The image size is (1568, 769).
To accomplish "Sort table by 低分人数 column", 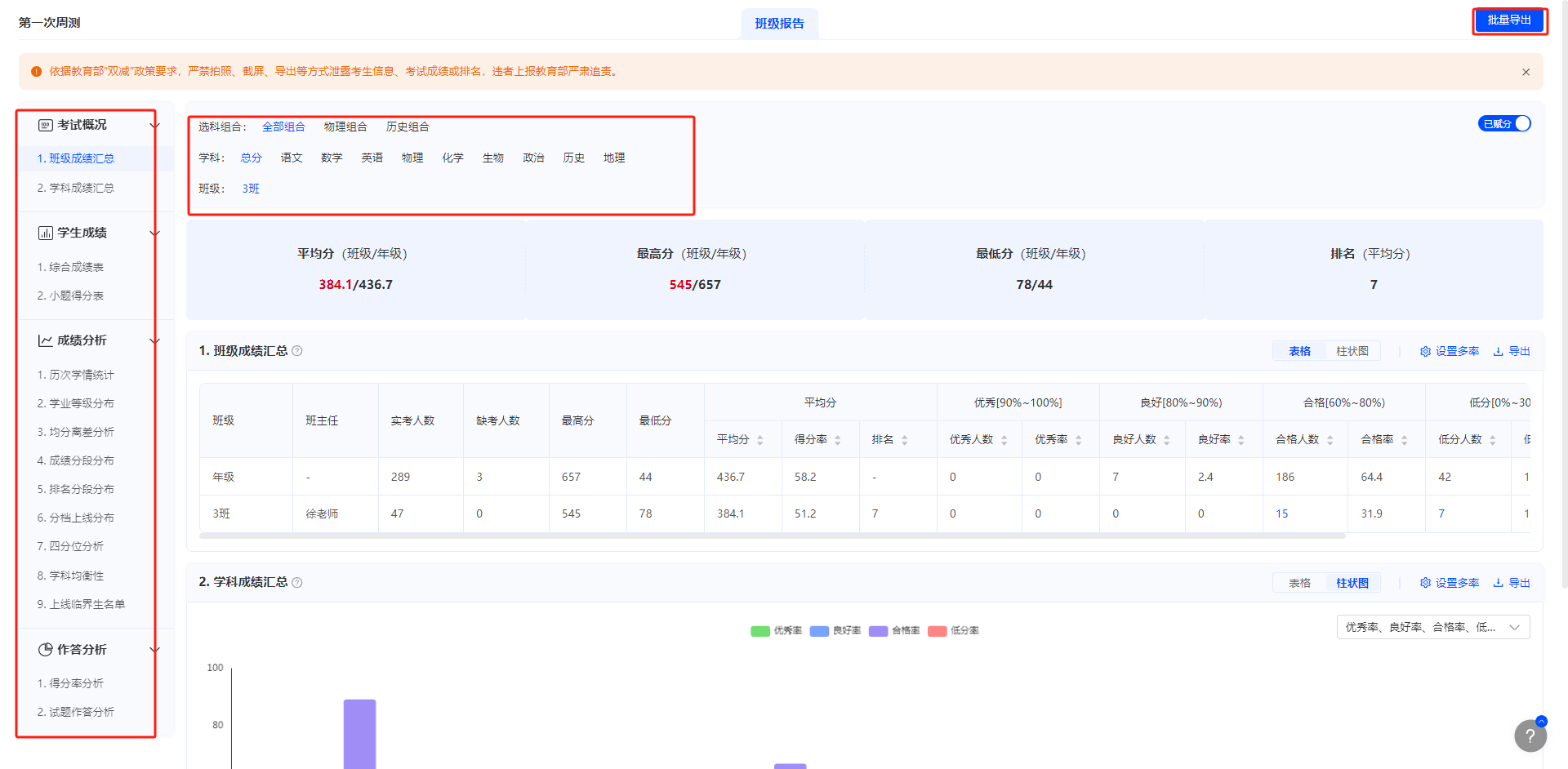I will pyautogui.click(x=1492, y=440).
